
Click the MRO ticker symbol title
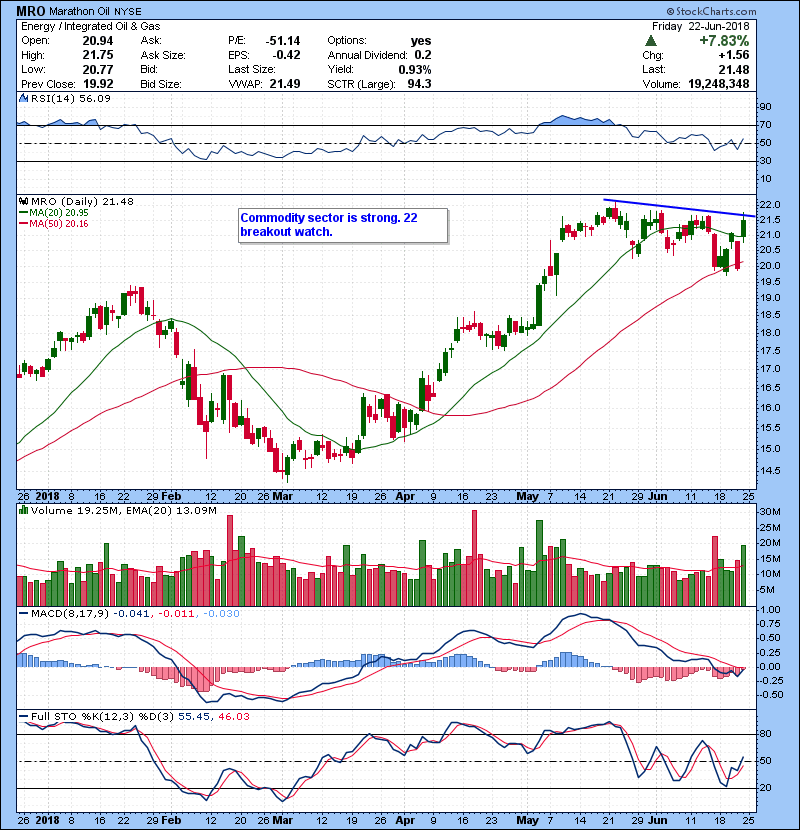31,11
